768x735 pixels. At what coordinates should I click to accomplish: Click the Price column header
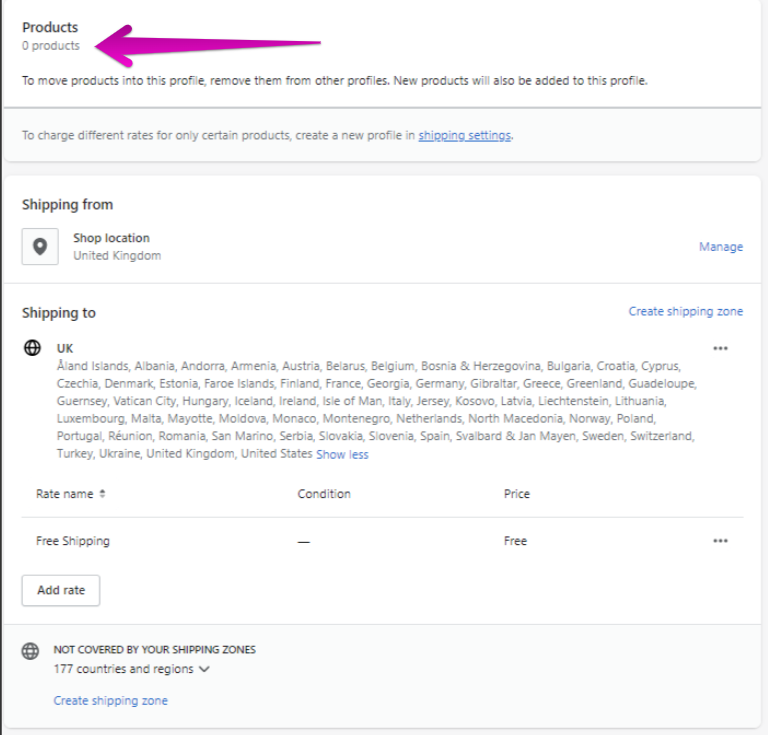(517, 494)
